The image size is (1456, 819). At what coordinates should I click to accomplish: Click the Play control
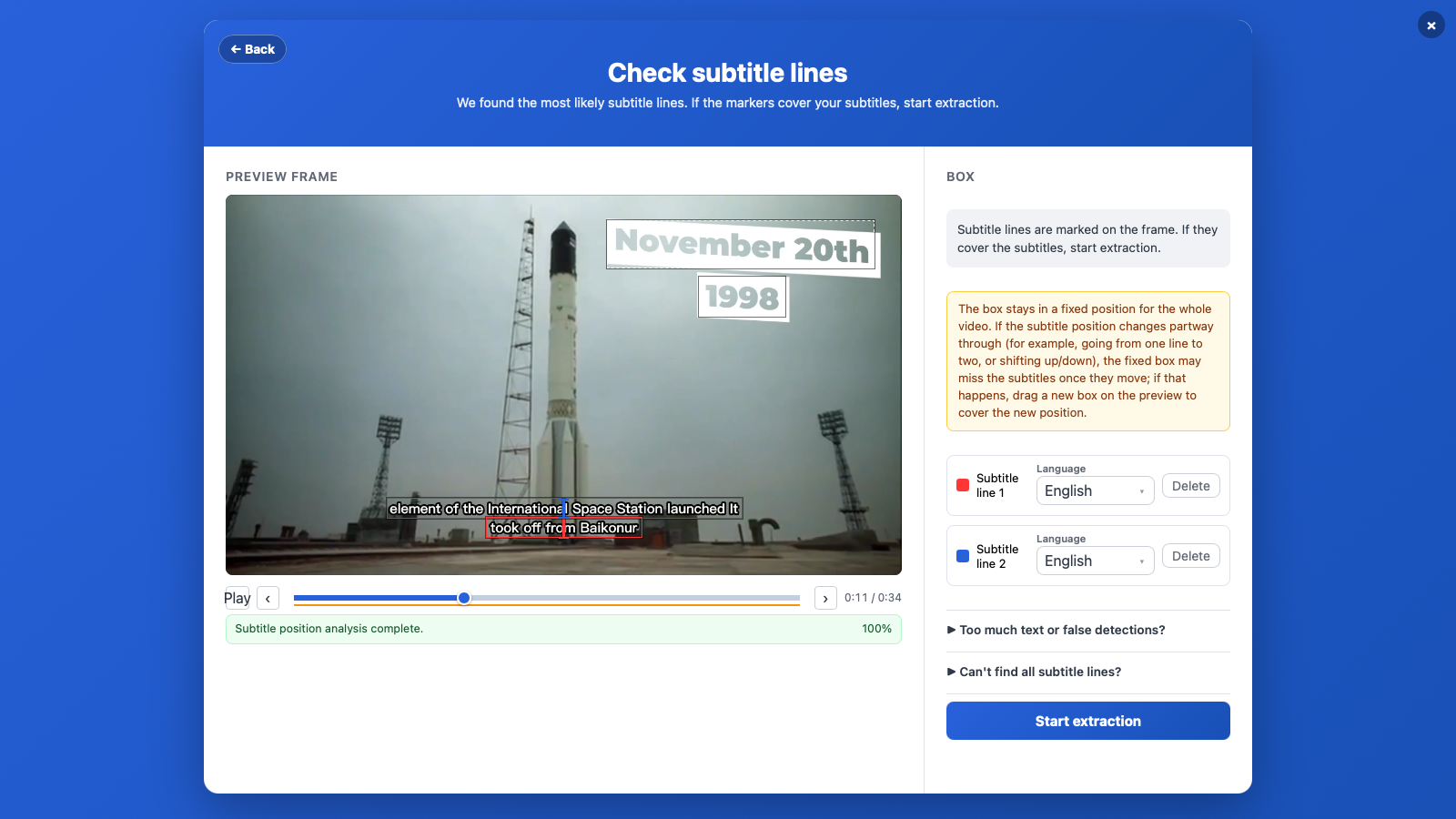coord(237,598)
